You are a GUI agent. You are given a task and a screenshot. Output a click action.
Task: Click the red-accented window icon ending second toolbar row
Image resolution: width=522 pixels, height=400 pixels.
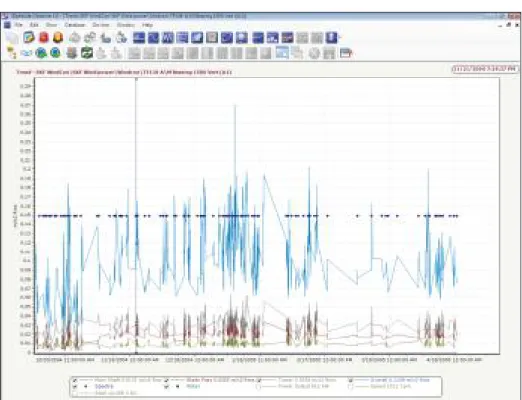coord(346,53)
